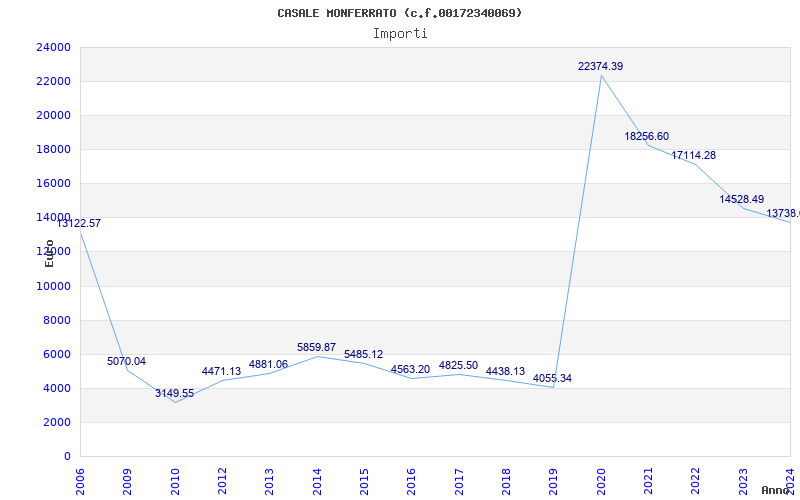Image resolution: width=800 pixels, height=500 pixels.
Task: Click y-axis value 18000
Action: [54, 149]
